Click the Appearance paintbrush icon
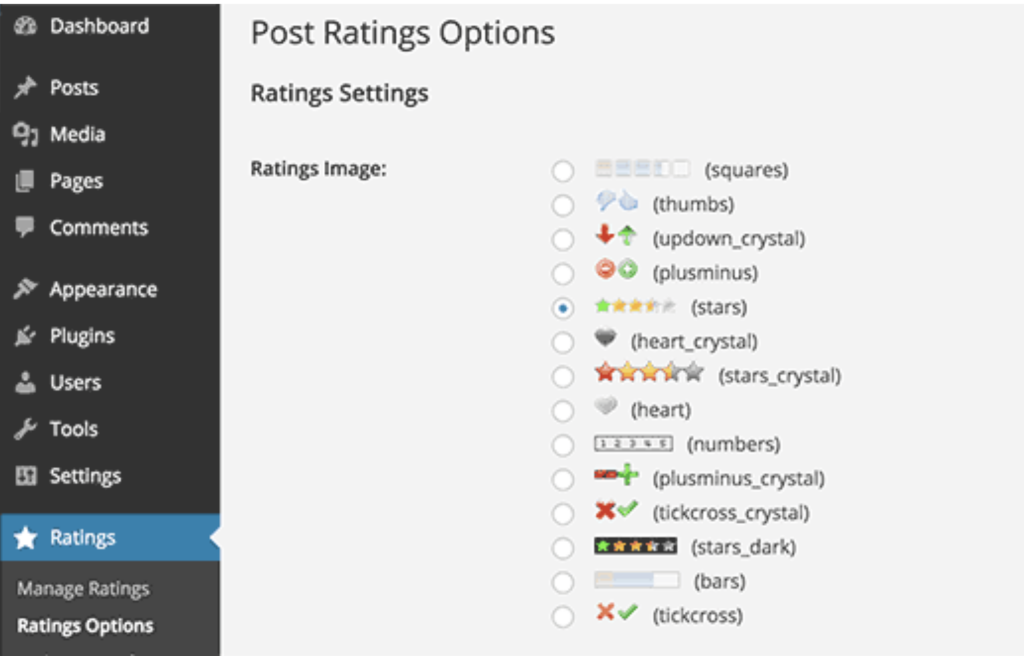Viewport: 1024px width, 656px height. [25, 290]
